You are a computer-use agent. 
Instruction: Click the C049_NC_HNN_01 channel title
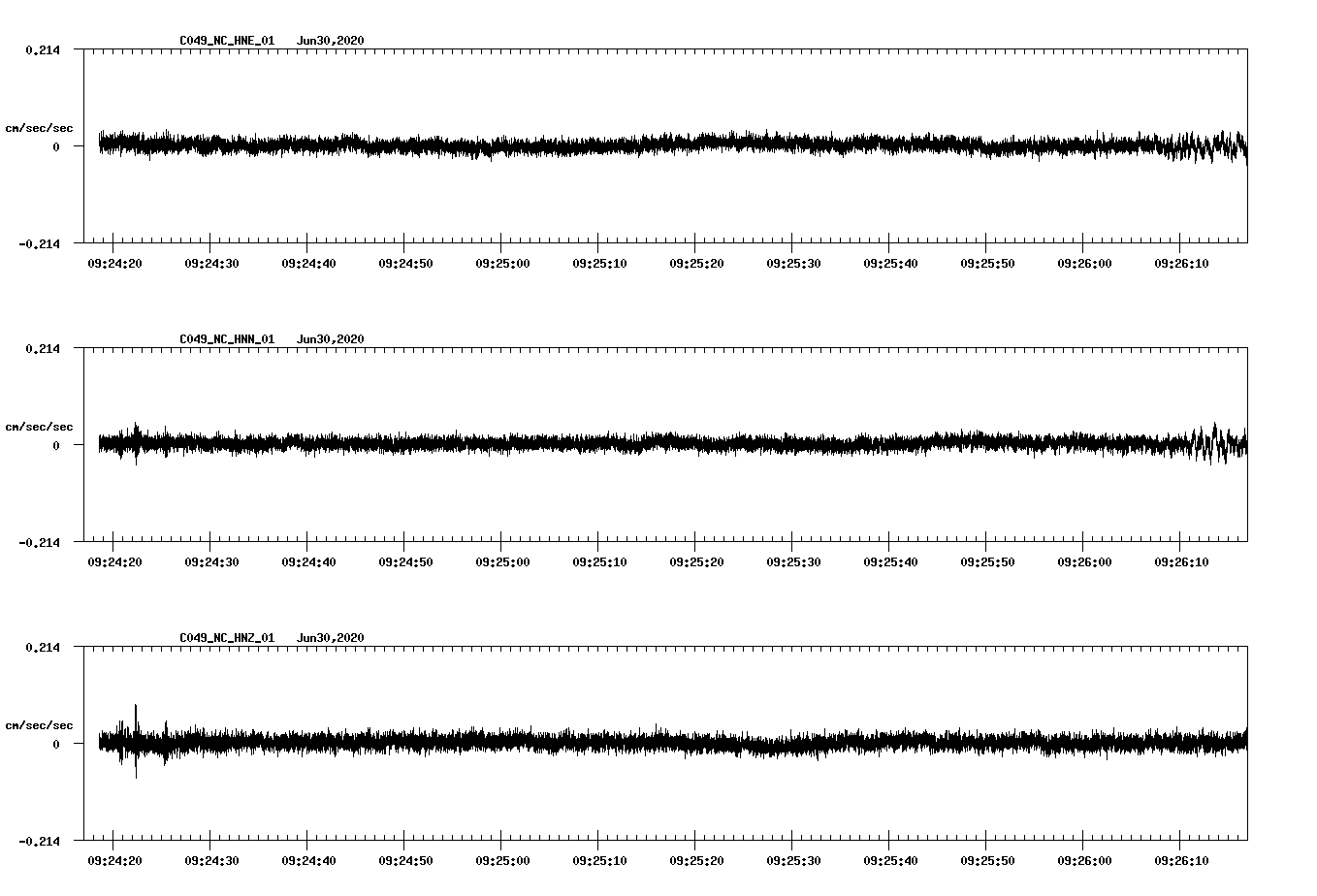(x=227, y=339)
